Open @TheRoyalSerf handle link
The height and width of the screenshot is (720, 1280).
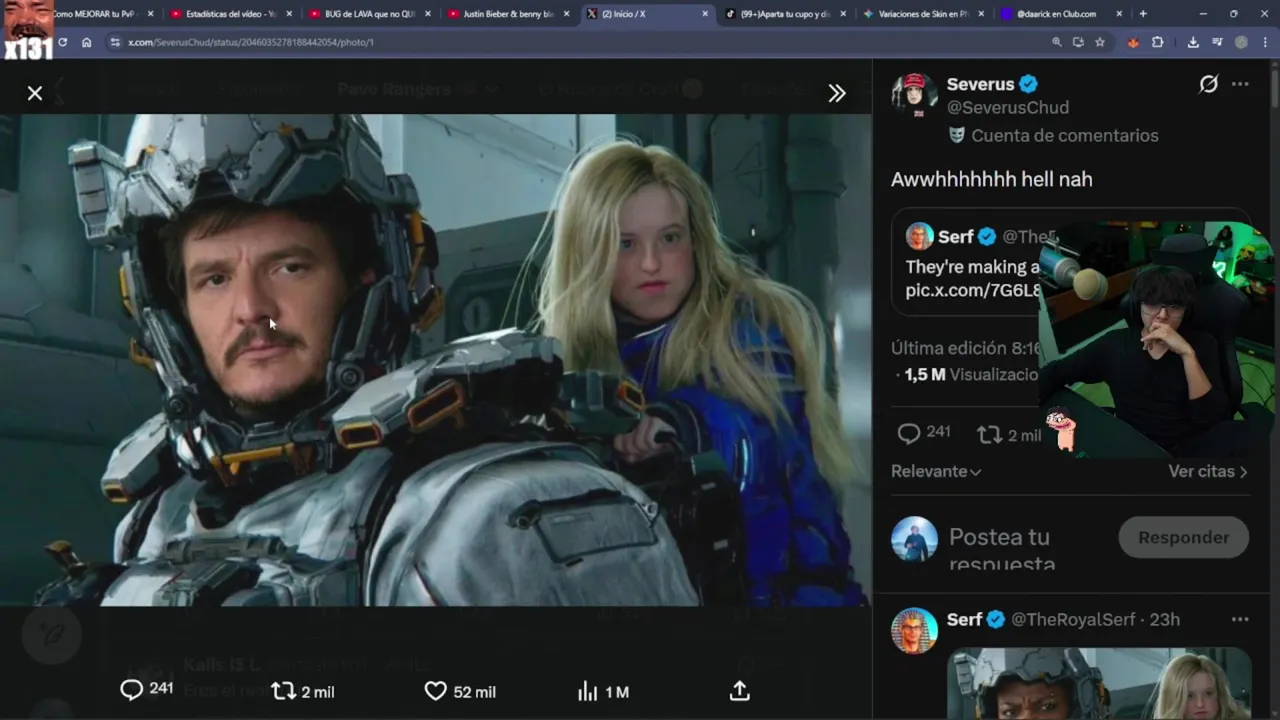coord(1073,619)
